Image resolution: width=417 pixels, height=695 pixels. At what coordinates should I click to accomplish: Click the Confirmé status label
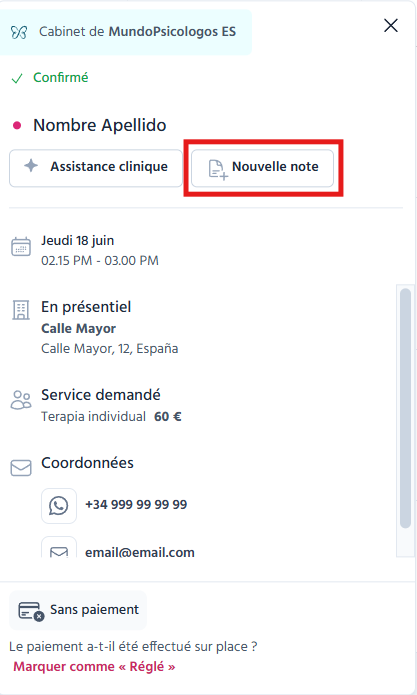click(61, 78)
